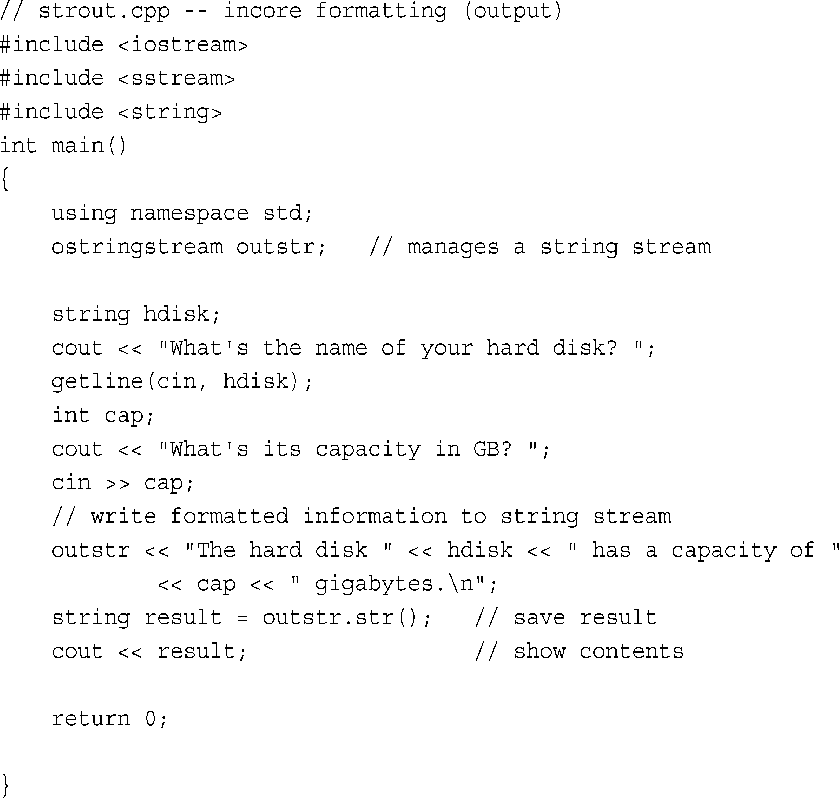The height and width of the screenshot is (798, 839).
Task: Click the manages a string stream comment
Action: point(540,247)
